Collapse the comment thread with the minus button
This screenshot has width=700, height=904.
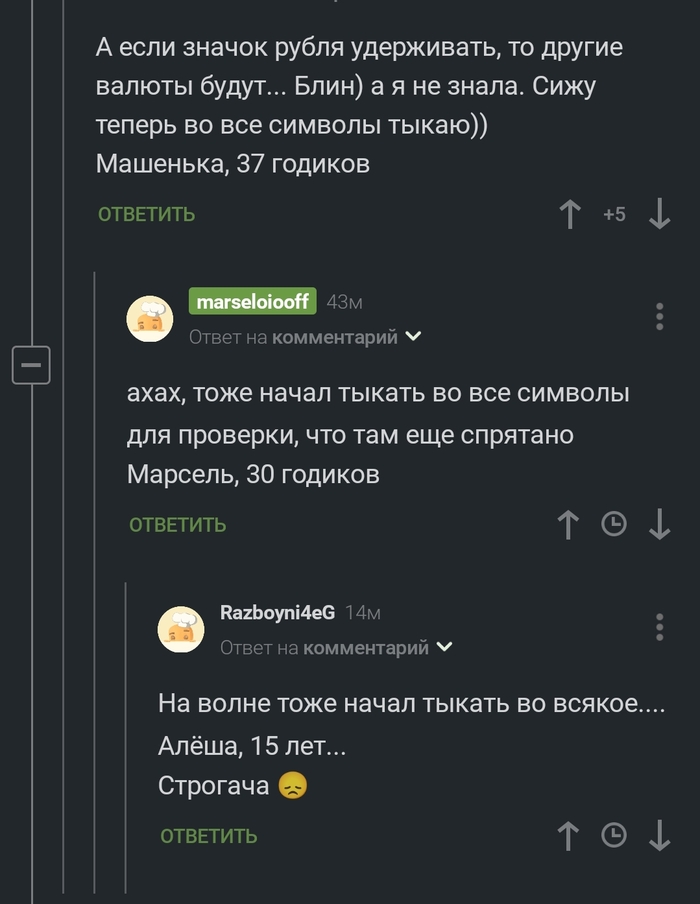33,365
